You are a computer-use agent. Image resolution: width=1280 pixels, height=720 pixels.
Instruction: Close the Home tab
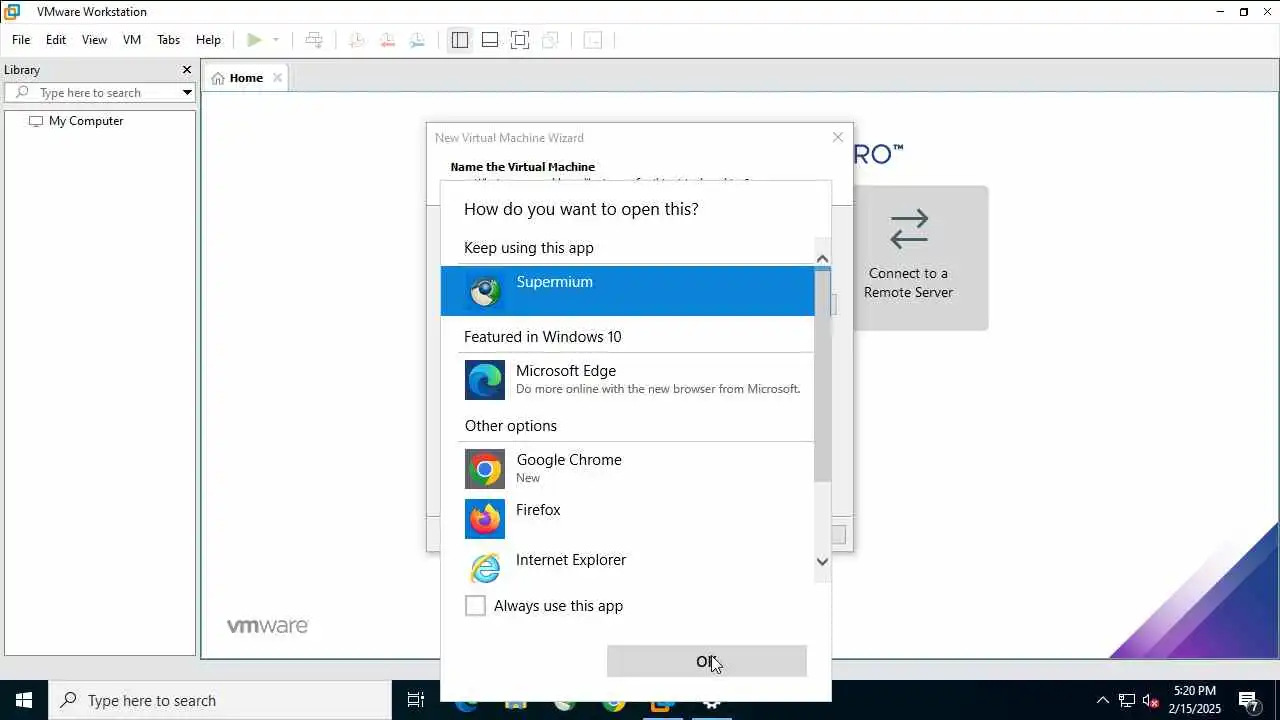click(x=278, y=78)
